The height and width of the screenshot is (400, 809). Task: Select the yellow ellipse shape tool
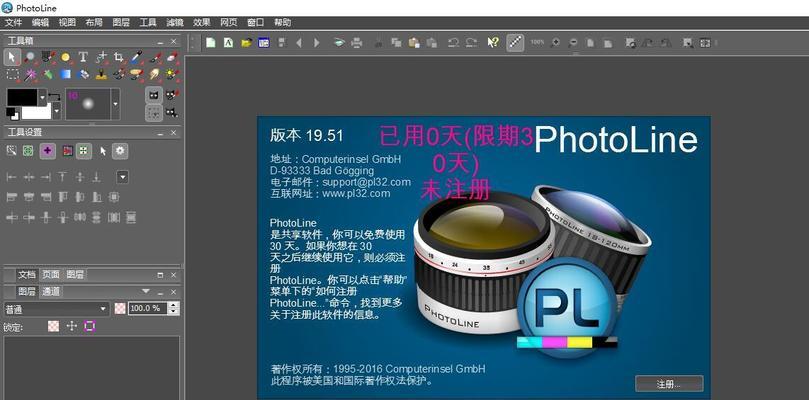coord(66,57)
